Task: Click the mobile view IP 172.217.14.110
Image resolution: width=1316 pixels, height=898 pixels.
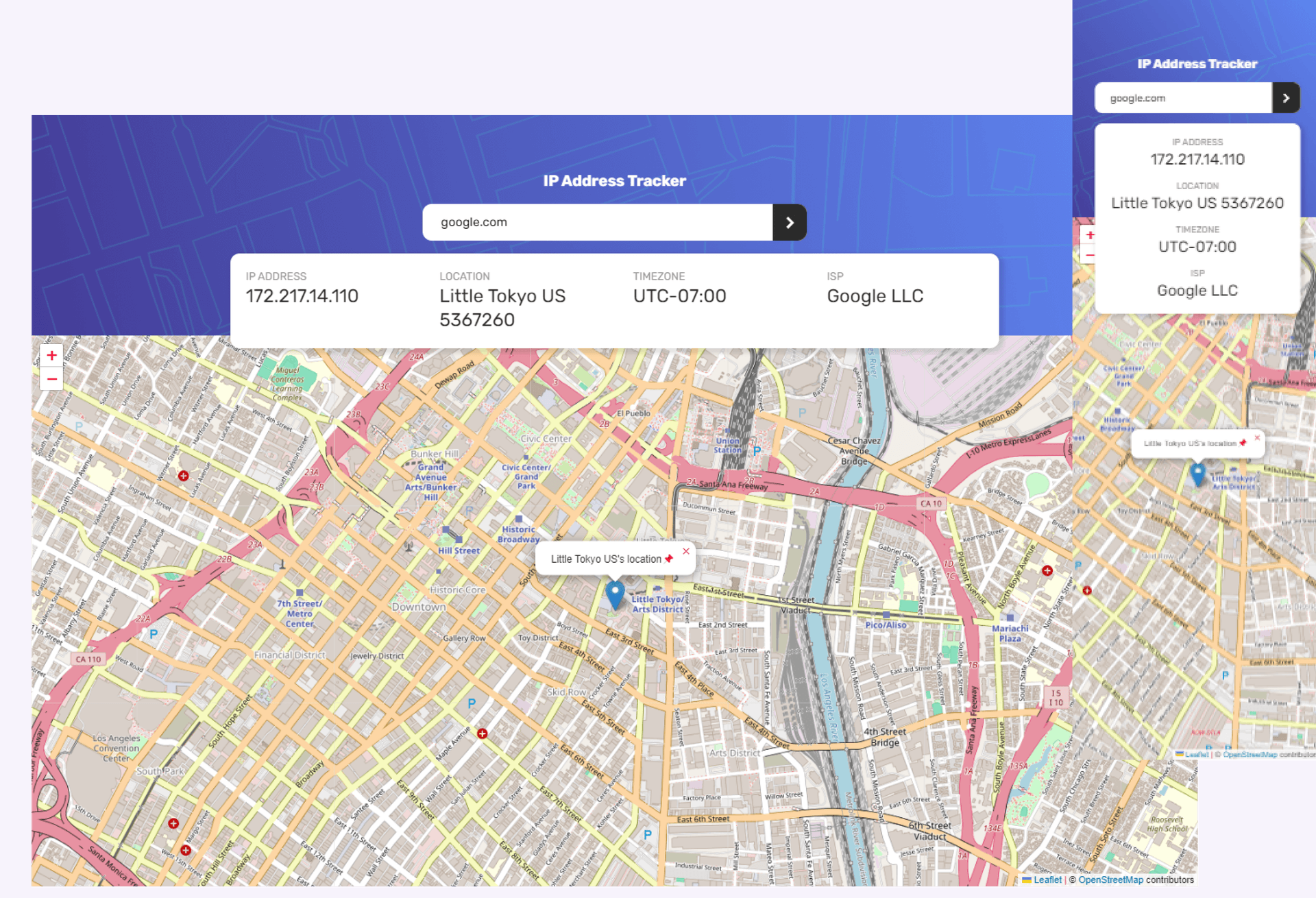Action: click(x=1197, y=159)
